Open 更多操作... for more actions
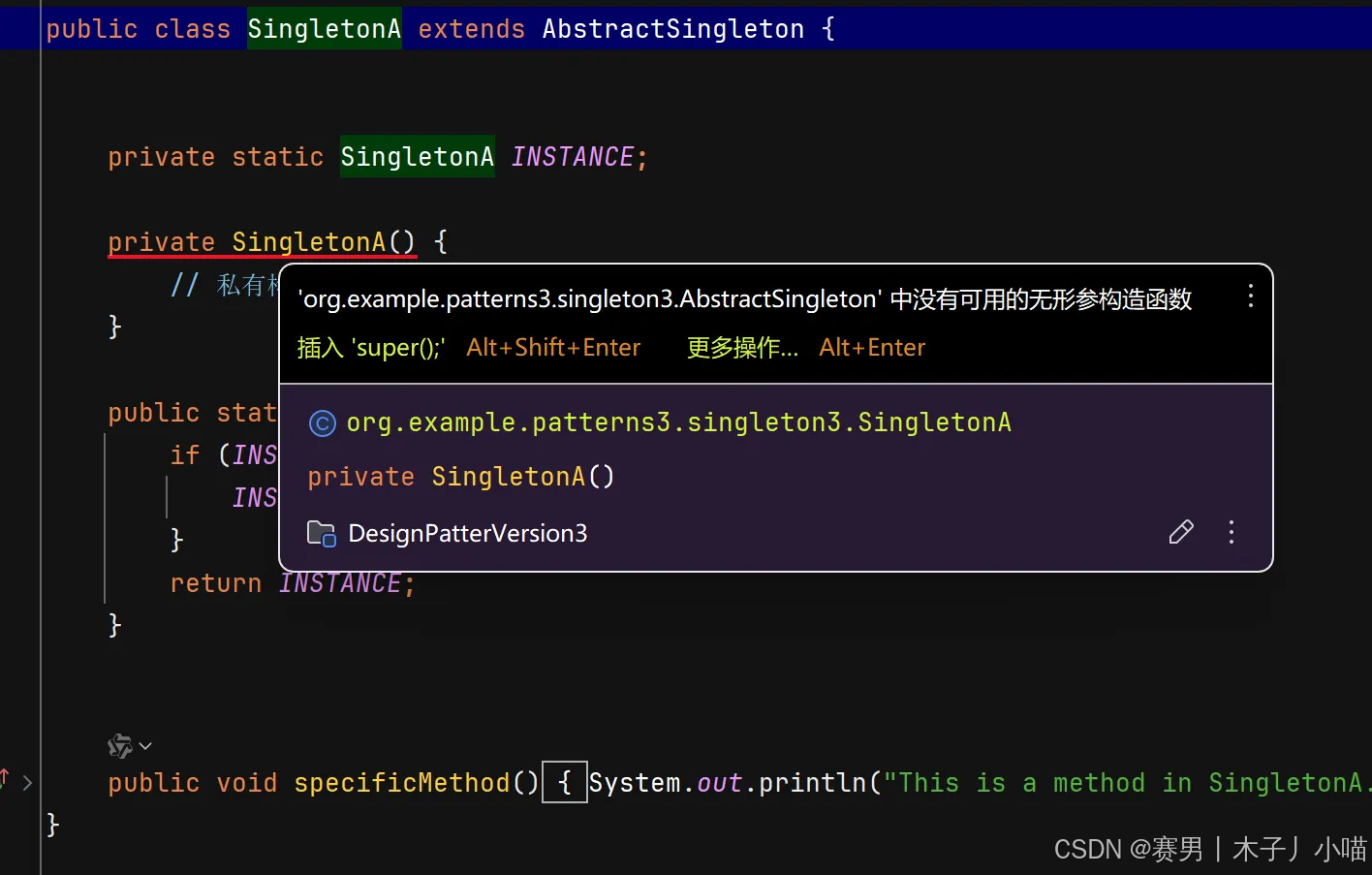This screenshot has height=875, width=1372. [743, 348]
